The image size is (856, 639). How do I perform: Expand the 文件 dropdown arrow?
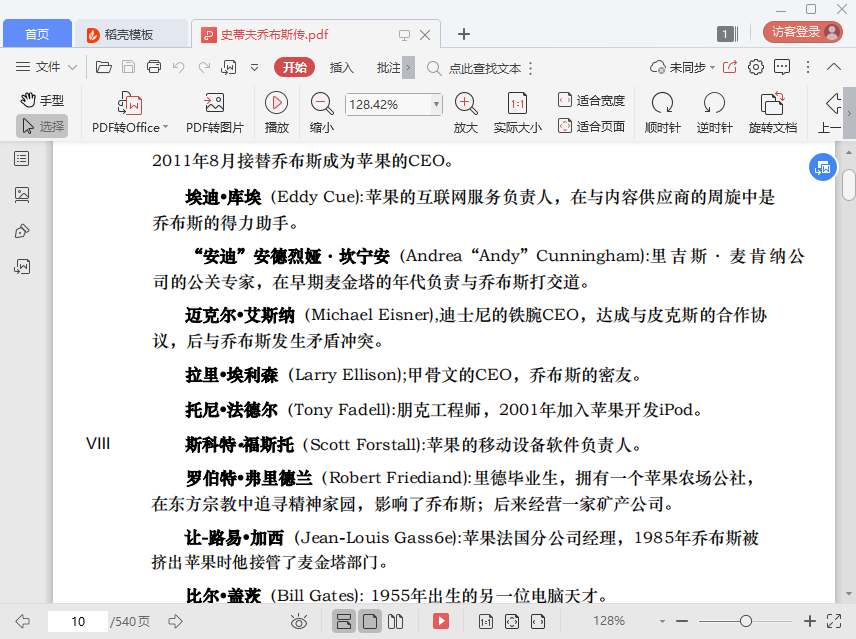[x=73, y=68]
